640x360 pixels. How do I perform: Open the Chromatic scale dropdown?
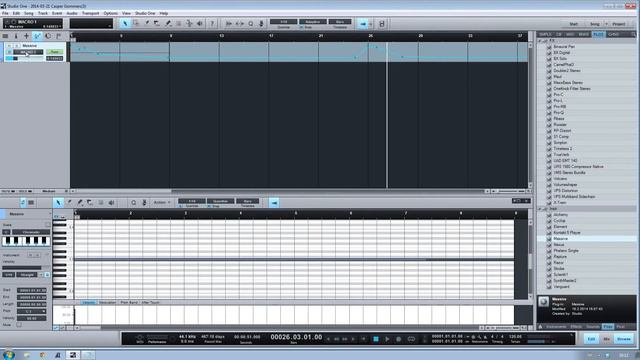[31, 232]
